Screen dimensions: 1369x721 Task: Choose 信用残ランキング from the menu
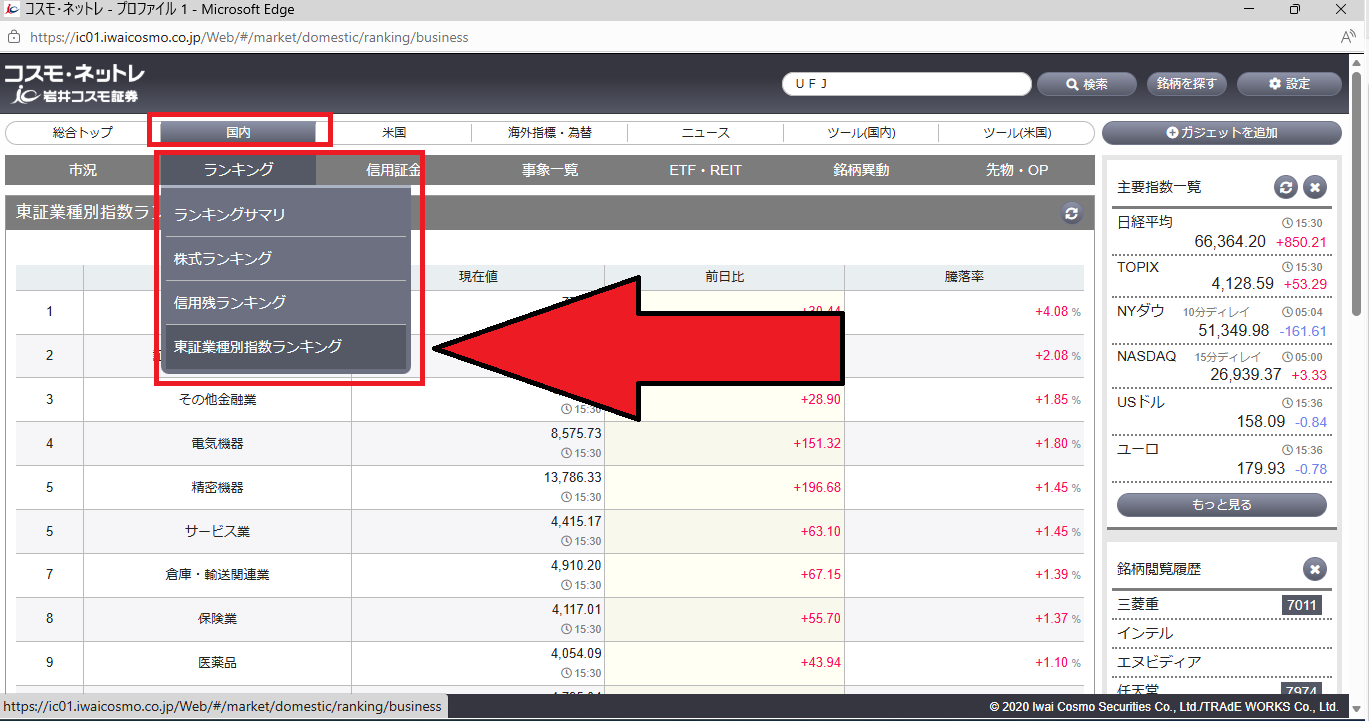[286, 302]
